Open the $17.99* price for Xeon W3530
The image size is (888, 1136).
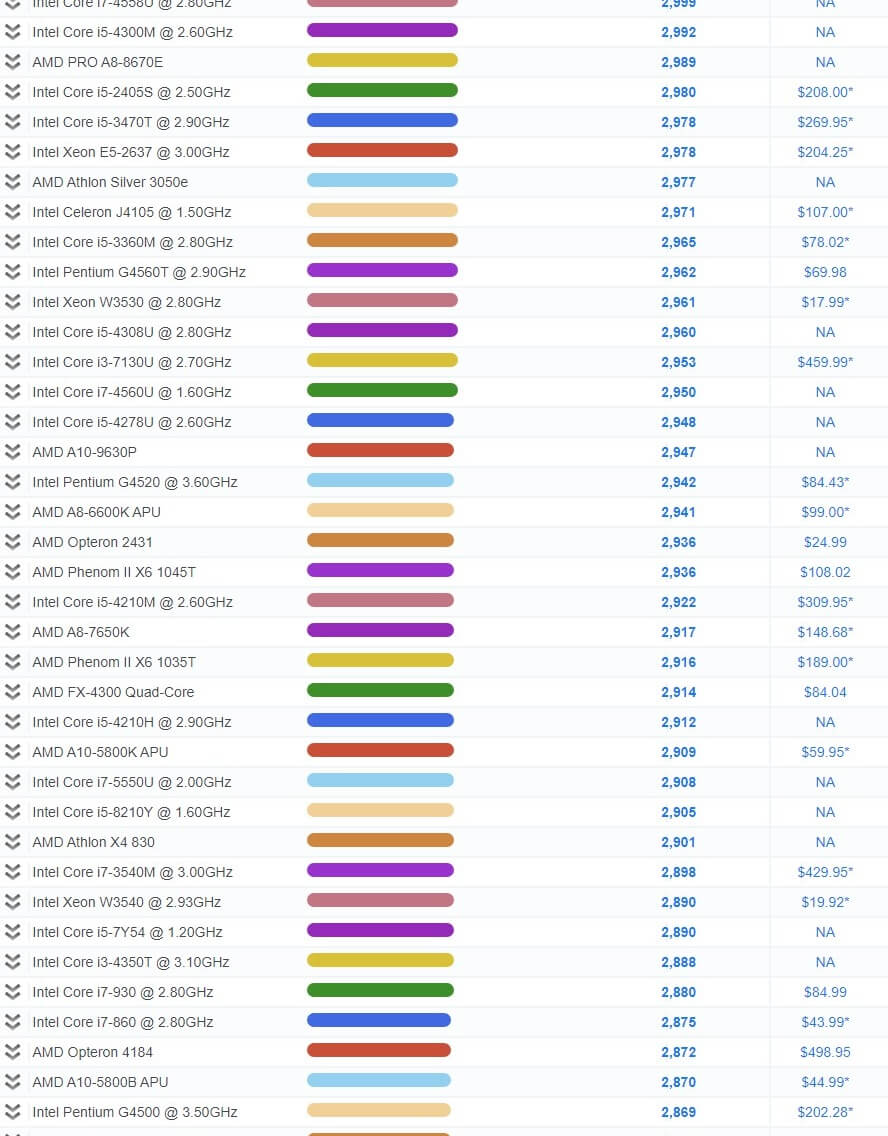coord(825,302)
